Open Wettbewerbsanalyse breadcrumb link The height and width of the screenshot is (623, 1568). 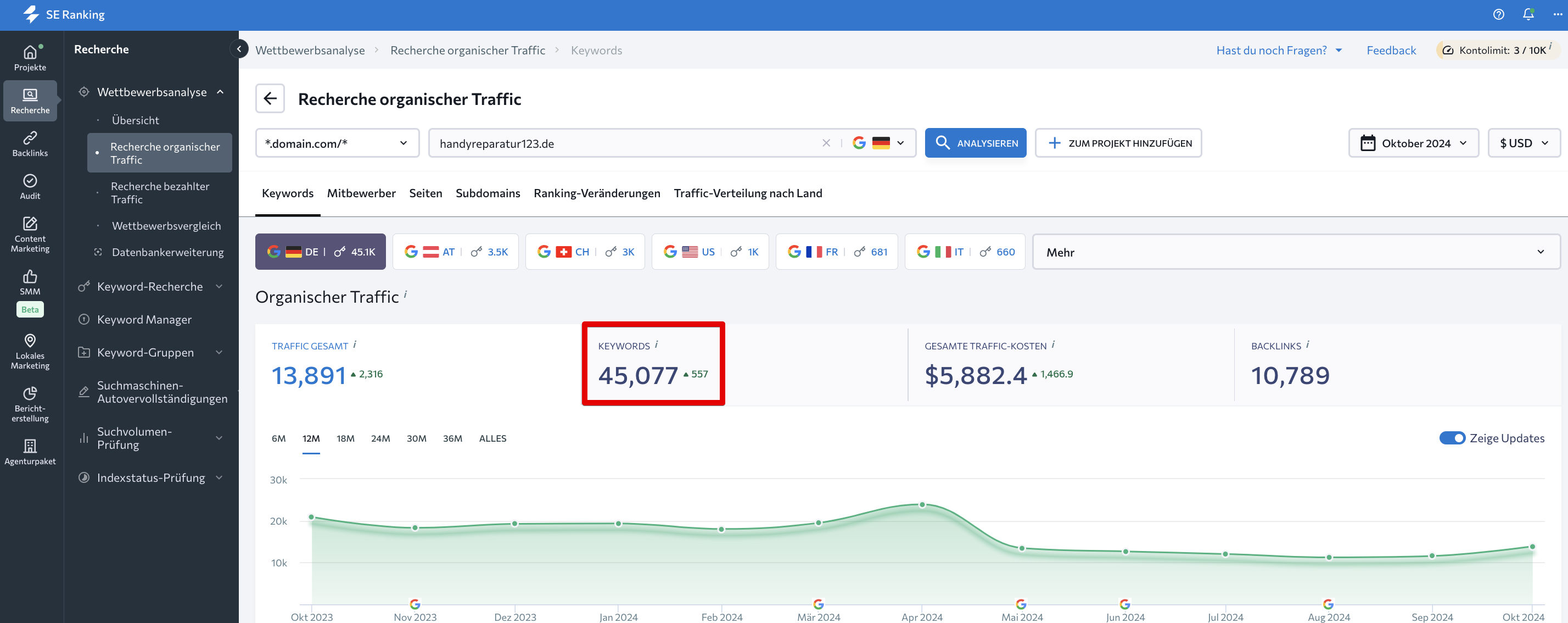tap(310, 50)
